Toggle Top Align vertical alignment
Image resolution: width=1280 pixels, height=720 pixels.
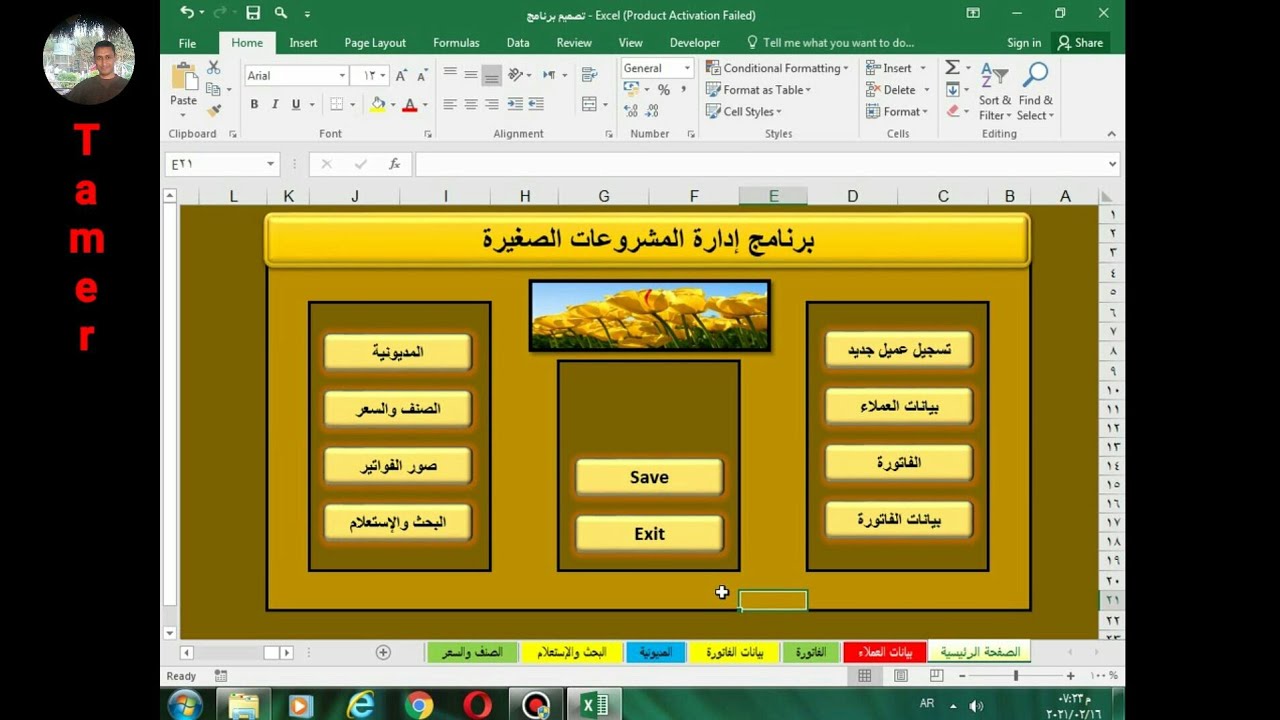click(x=450, y=74)
